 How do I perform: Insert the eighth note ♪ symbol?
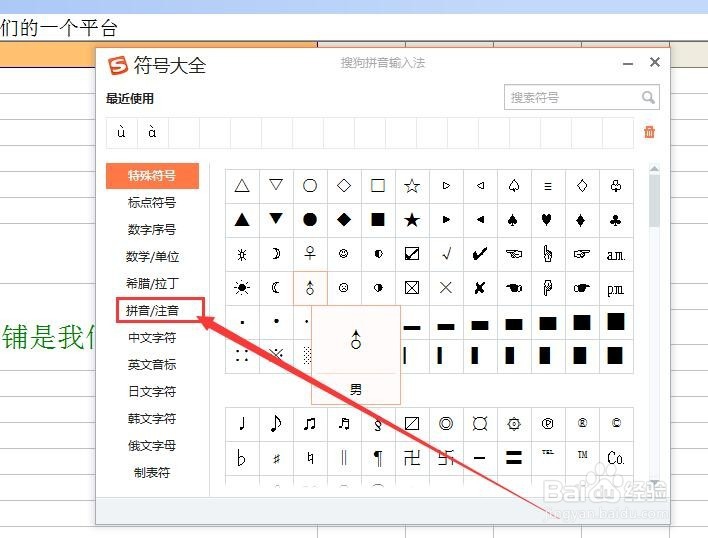[276, 424]
